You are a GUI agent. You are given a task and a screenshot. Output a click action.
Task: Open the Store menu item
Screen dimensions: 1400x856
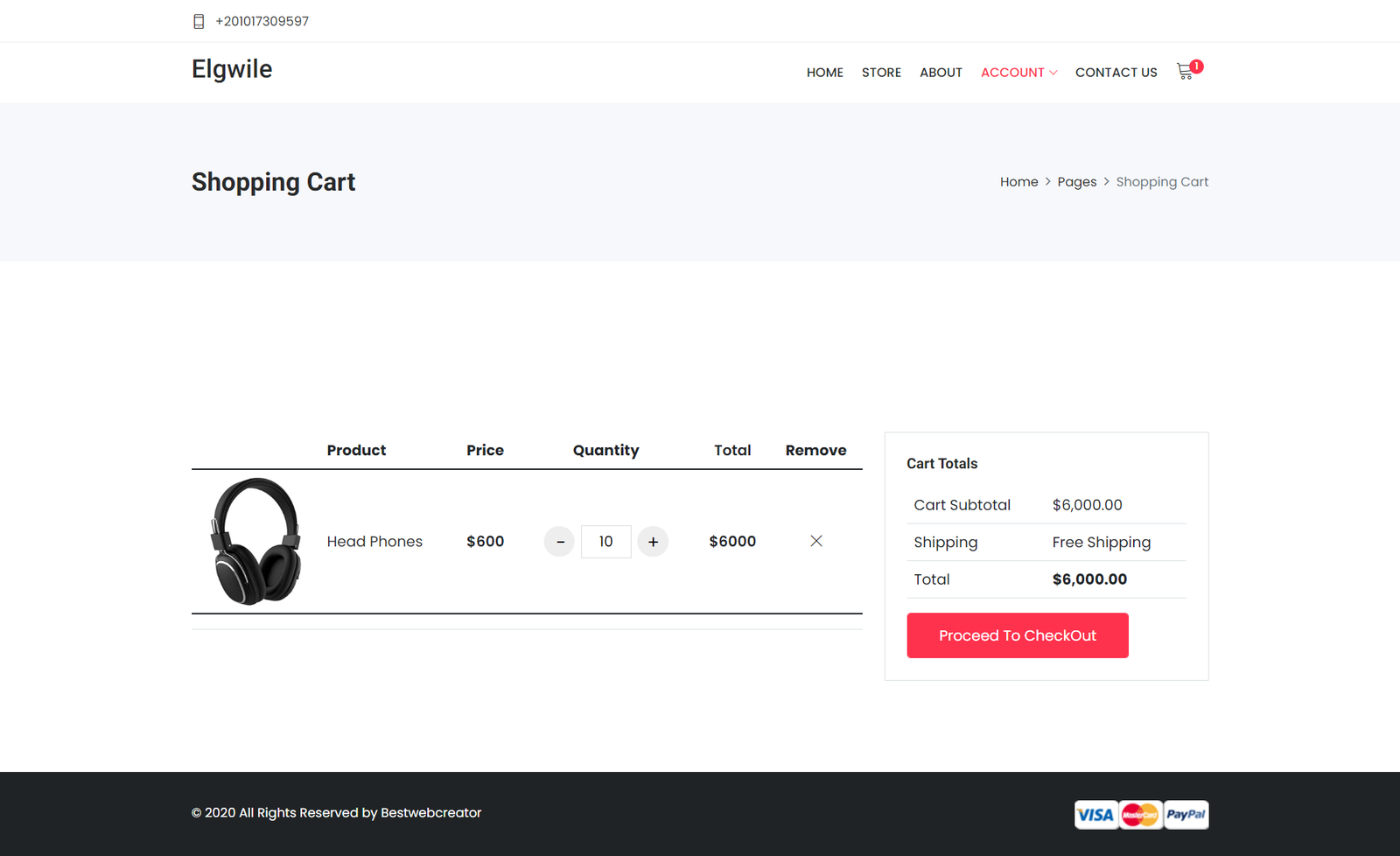(x=881, y=73)
